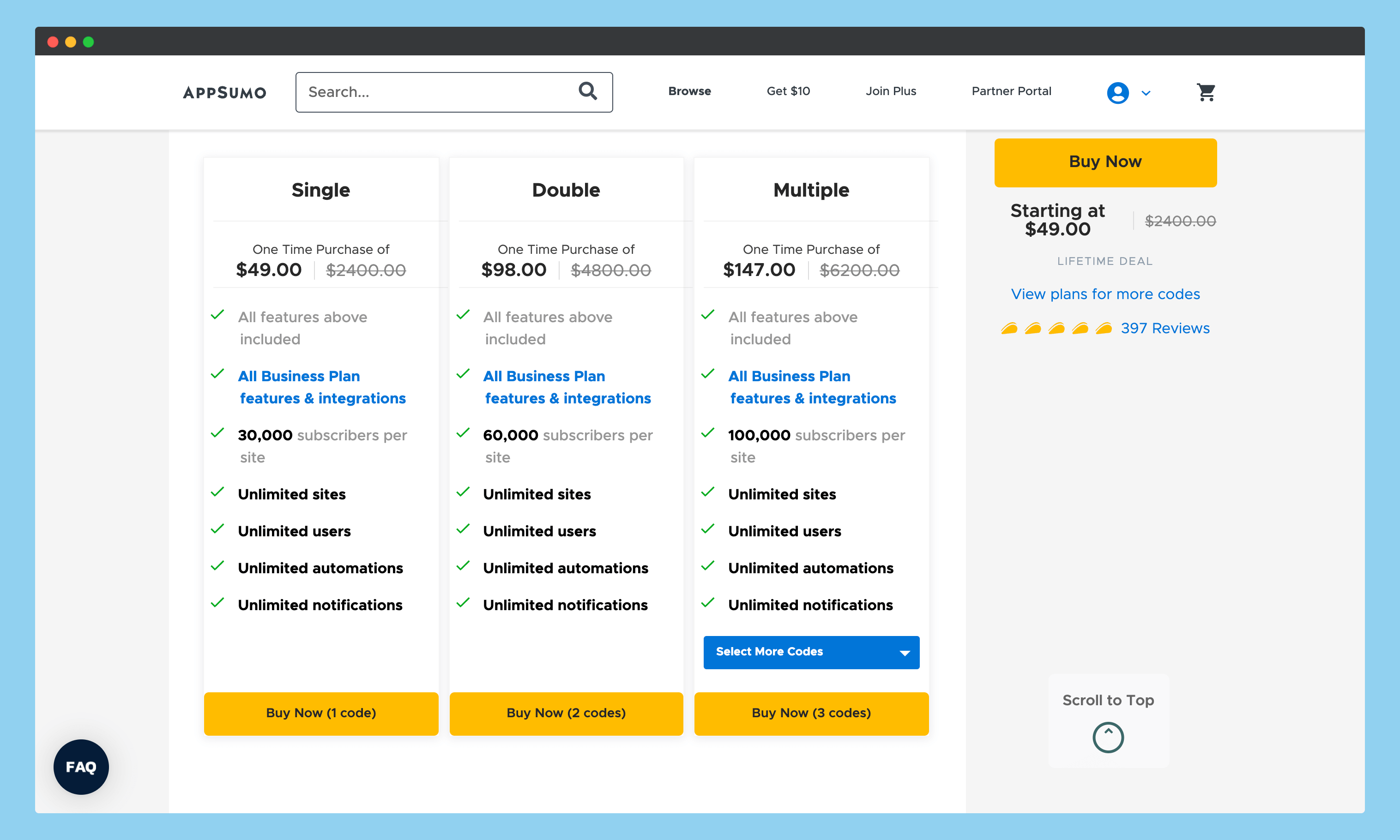Screen dimensions: 1400x840
Task: Open the 397 Reviews link
Action: 1165,328
